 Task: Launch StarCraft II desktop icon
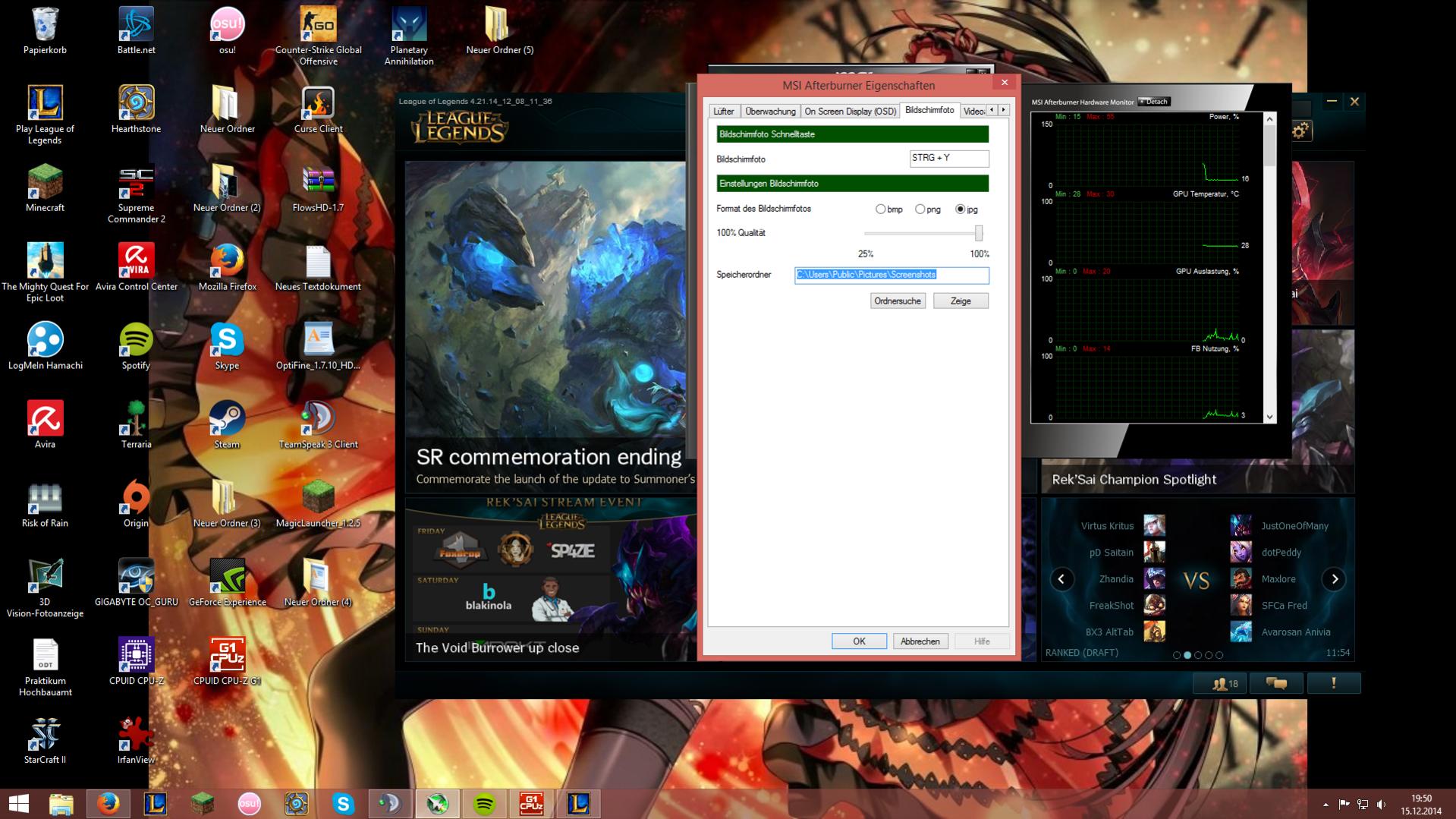click(45, 742)
